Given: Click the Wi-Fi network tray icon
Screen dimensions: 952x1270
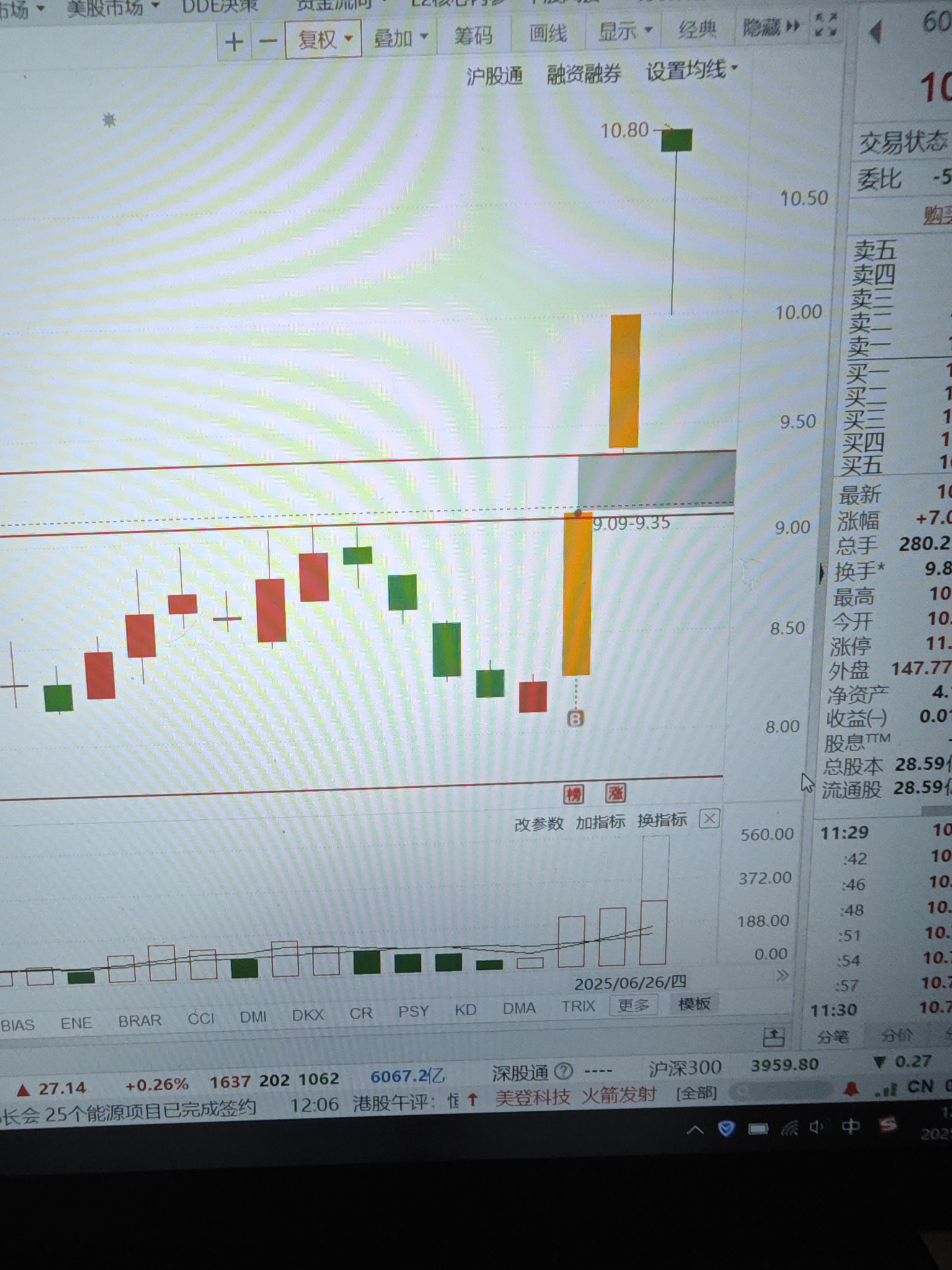Looking at the screenshot, I should click(x=789, y=1127).
